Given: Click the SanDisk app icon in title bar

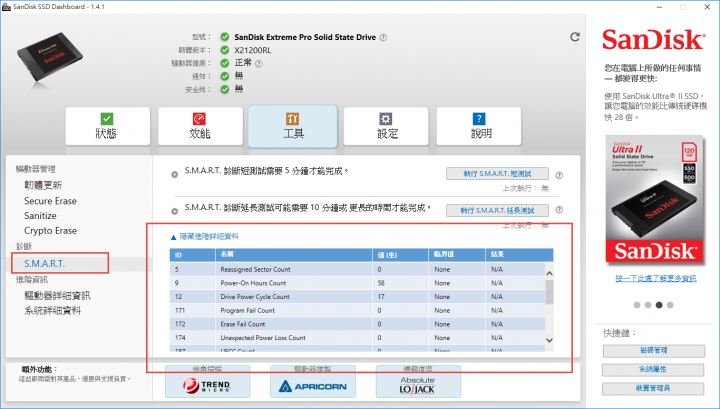Looking at the screenshot, I should 6,6.
